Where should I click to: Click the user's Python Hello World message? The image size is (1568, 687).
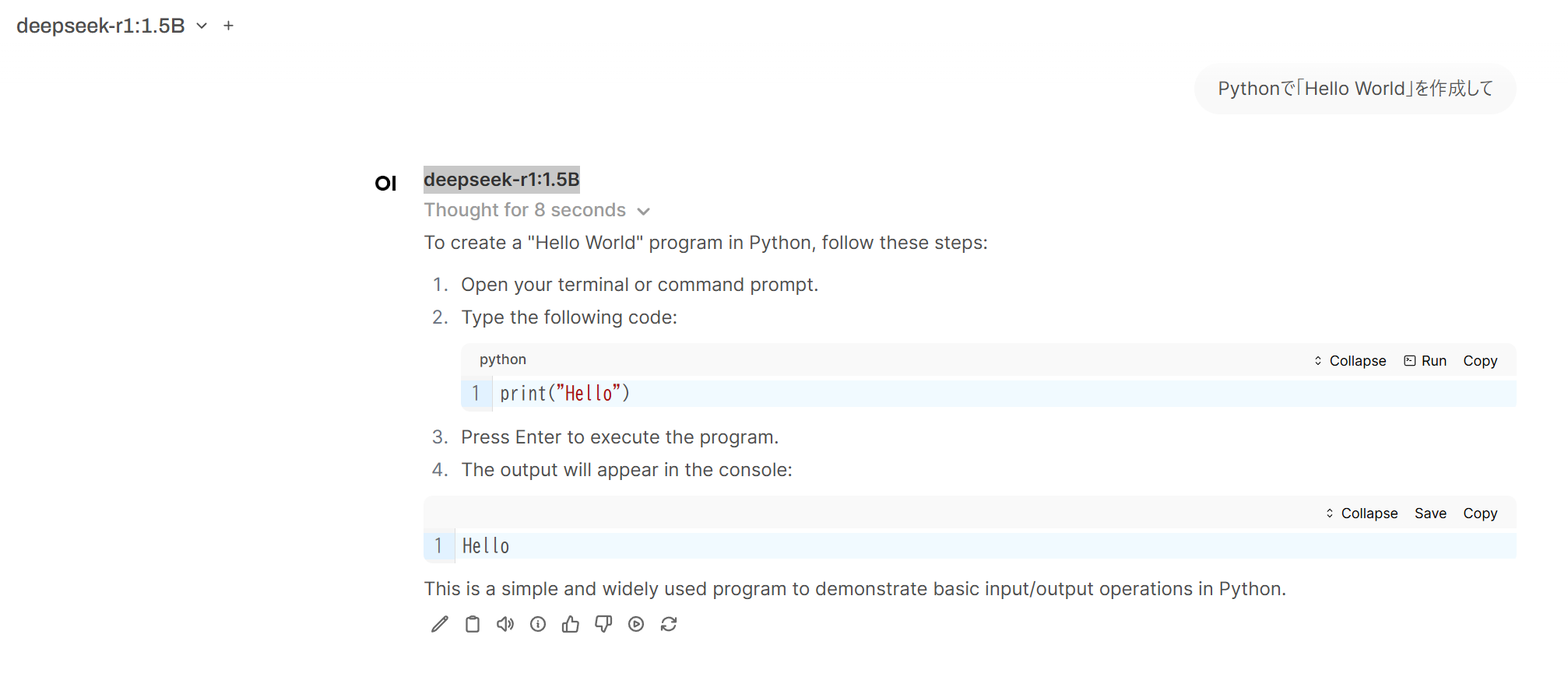1355,89
